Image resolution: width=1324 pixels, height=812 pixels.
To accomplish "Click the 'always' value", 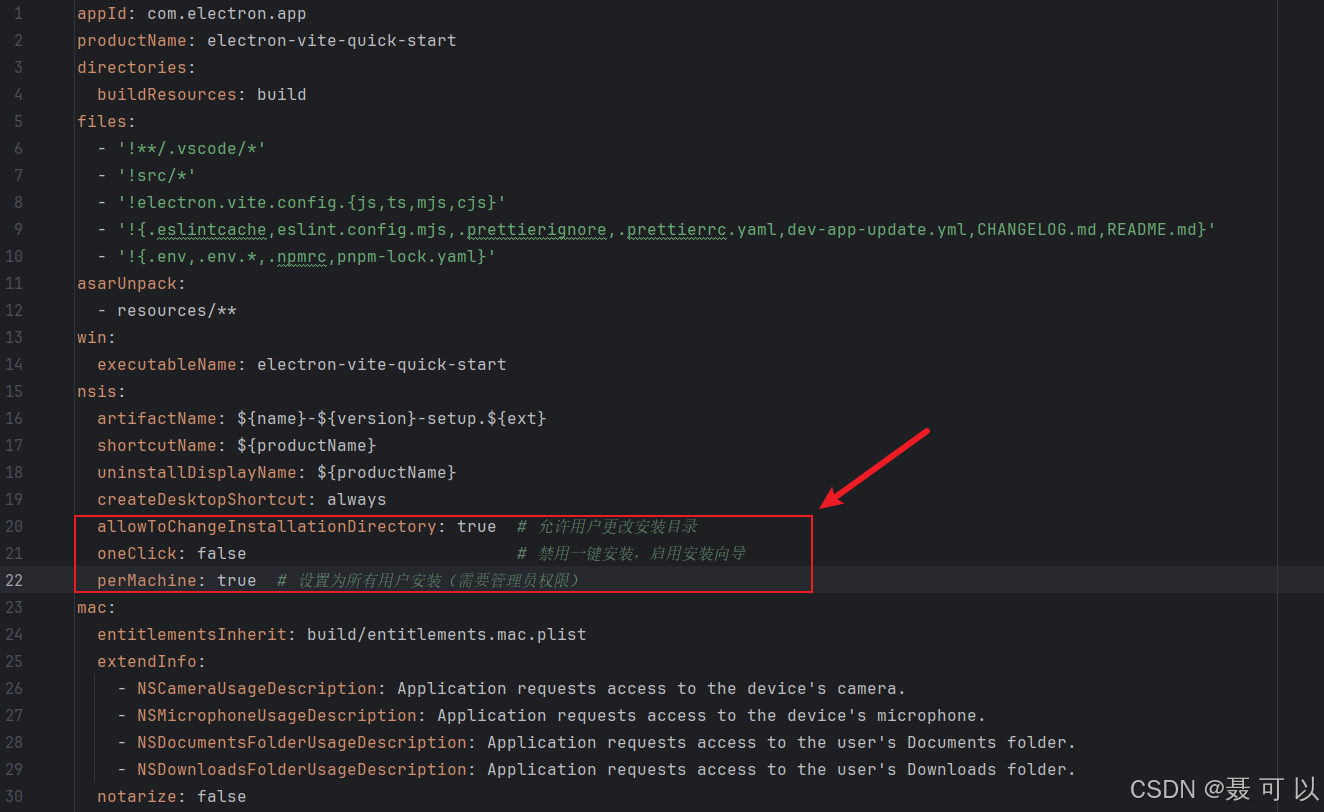I will [357, 500].
